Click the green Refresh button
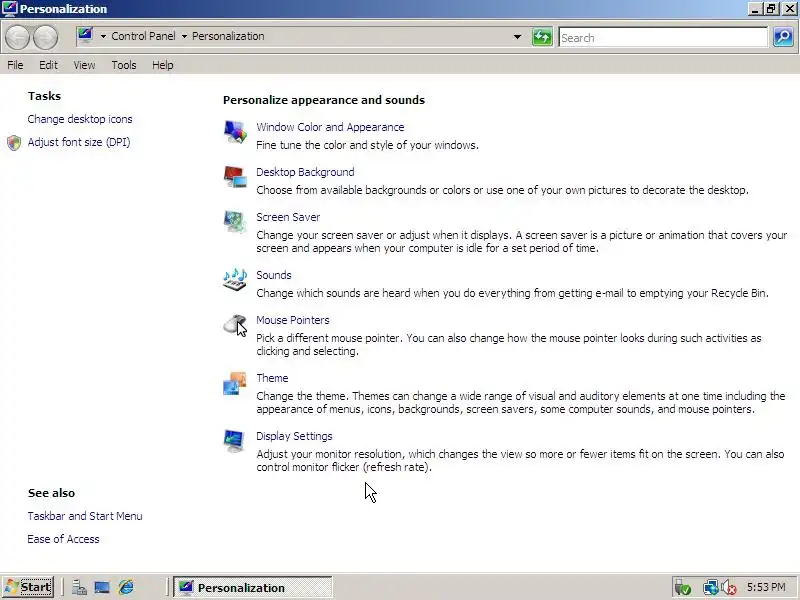 click(x=542, y=37)
